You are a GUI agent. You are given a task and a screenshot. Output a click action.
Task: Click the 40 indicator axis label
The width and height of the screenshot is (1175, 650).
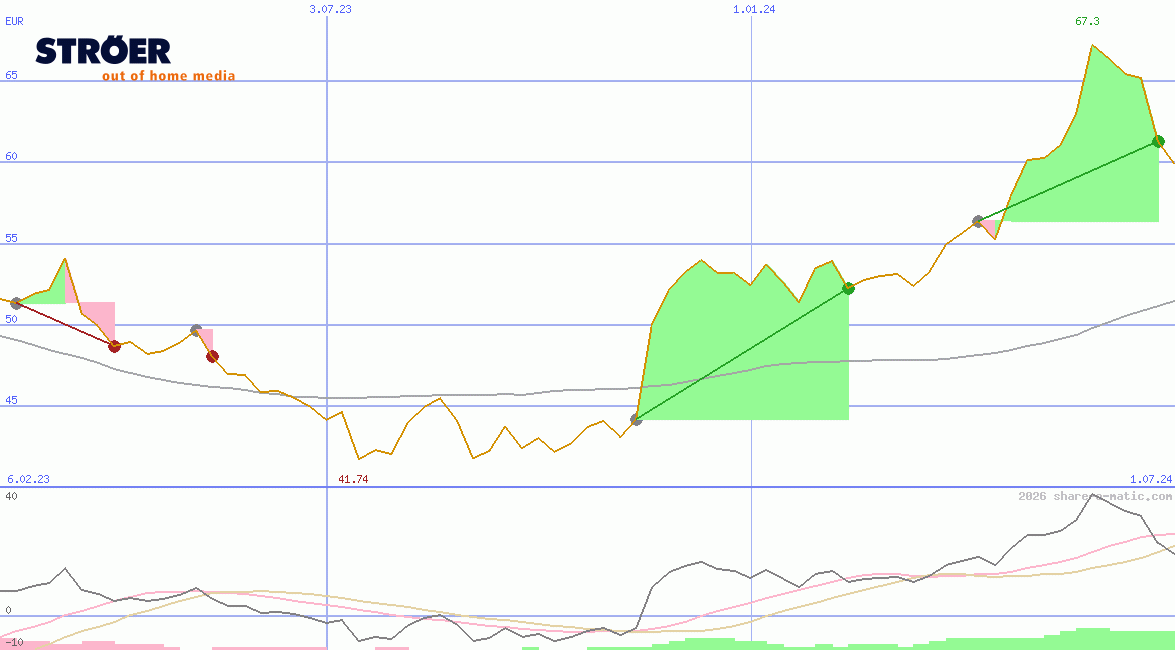12,496
